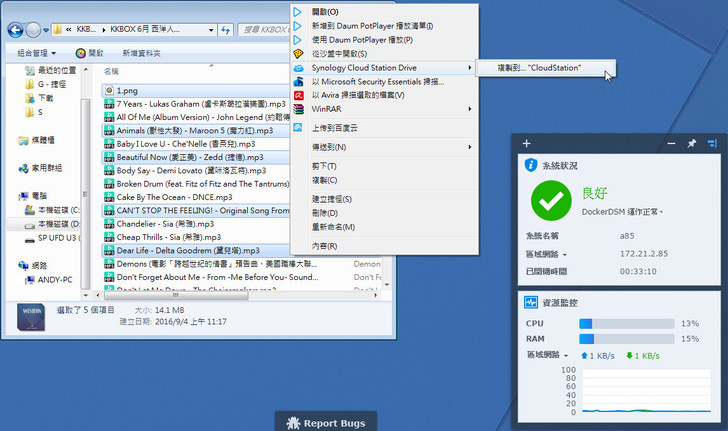Click mp3 icon of Cheap Thrills Sia
Image resolution: width=728 pixels, height=431 pixels.
[109, 237]
